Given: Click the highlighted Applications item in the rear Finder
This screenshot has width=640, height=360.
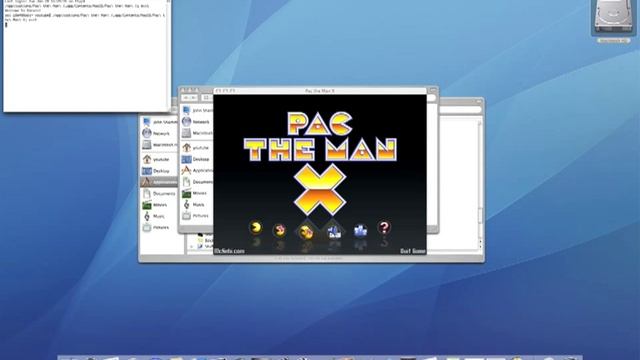Looking at the screenshot, I should coord(160,182).
